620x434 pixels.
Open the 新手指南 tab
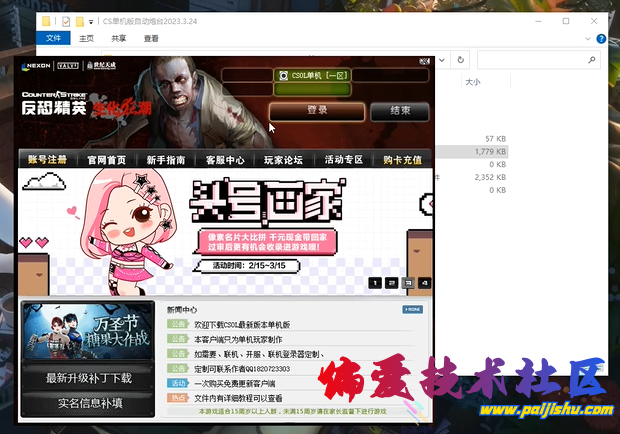pos(166,160)
